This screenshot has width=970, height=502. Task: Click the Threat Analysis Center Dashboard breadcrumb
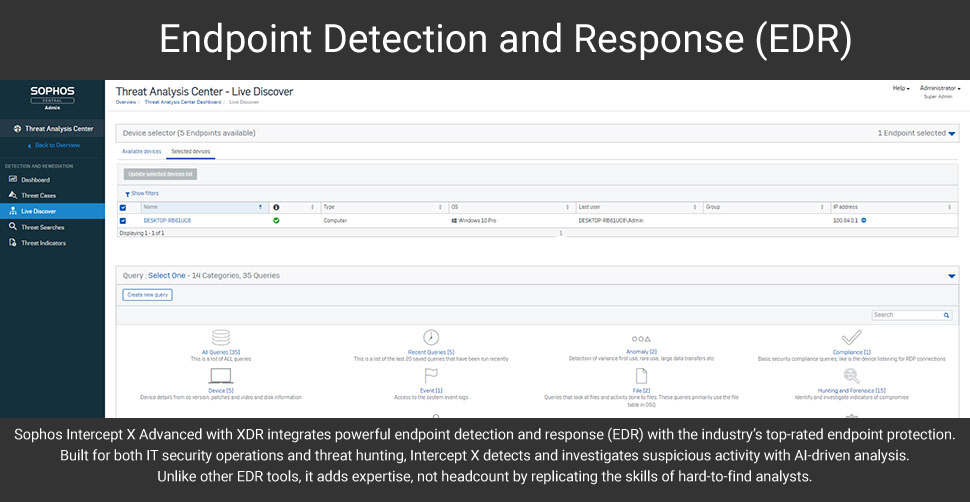coord(182,102)
